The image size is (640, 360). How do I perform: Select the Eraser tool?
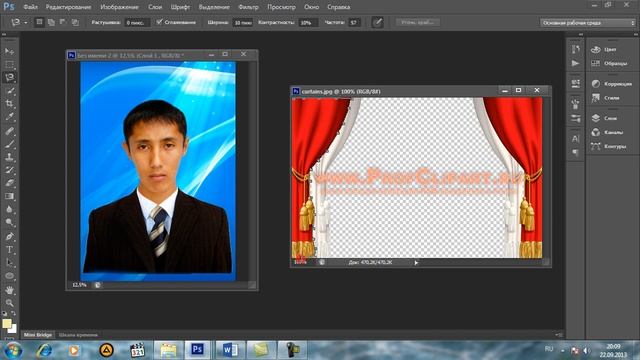coord(9,183)
